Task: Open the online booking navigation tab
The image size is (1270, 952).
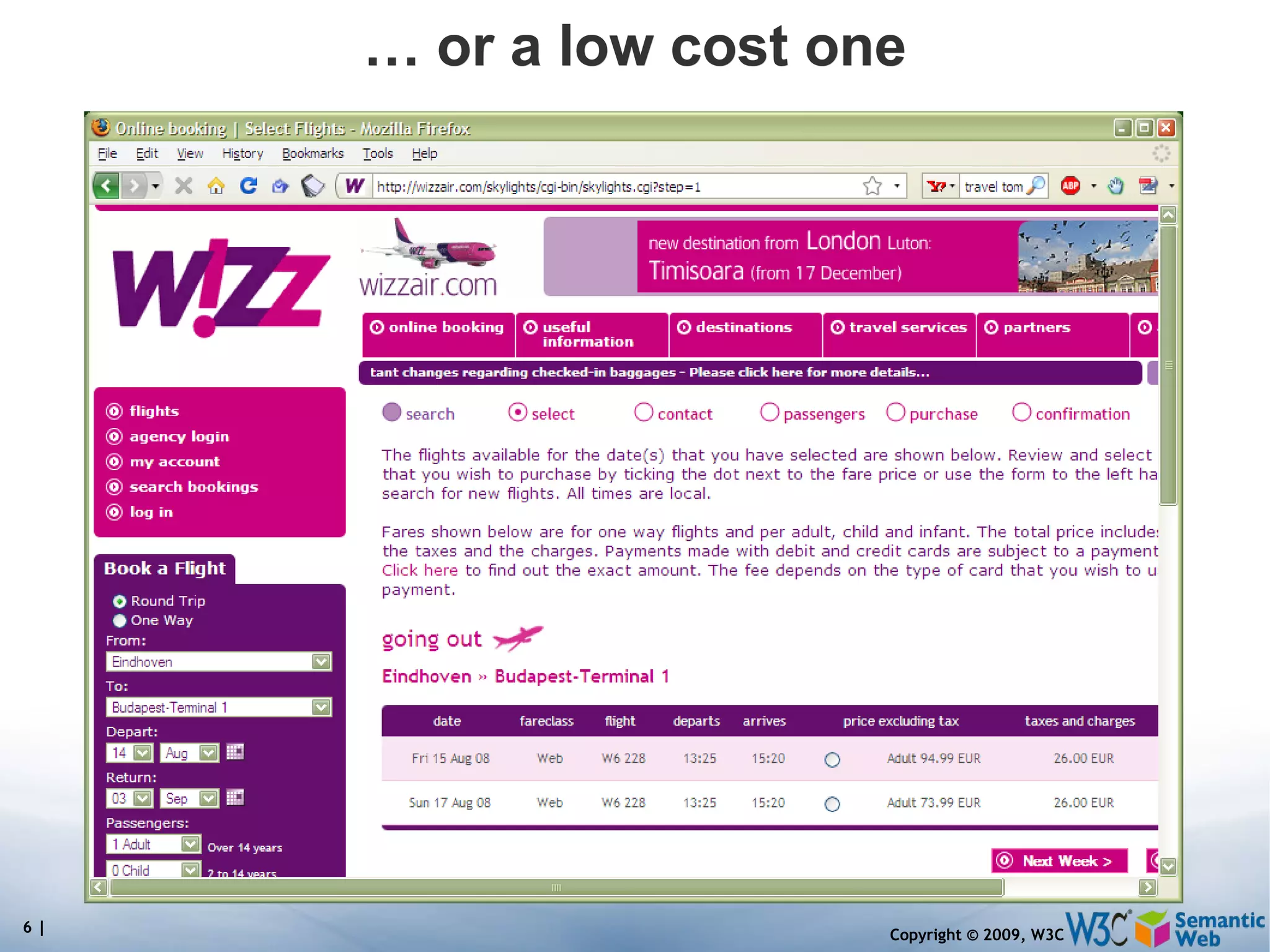Action: coord(438,334)
